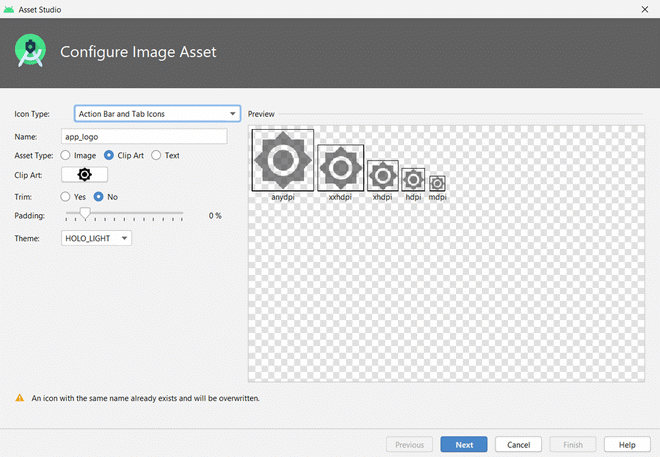Click the Clip Art gear icon button
The width and height of the screenshot is (660, 457).
point(85,175)
